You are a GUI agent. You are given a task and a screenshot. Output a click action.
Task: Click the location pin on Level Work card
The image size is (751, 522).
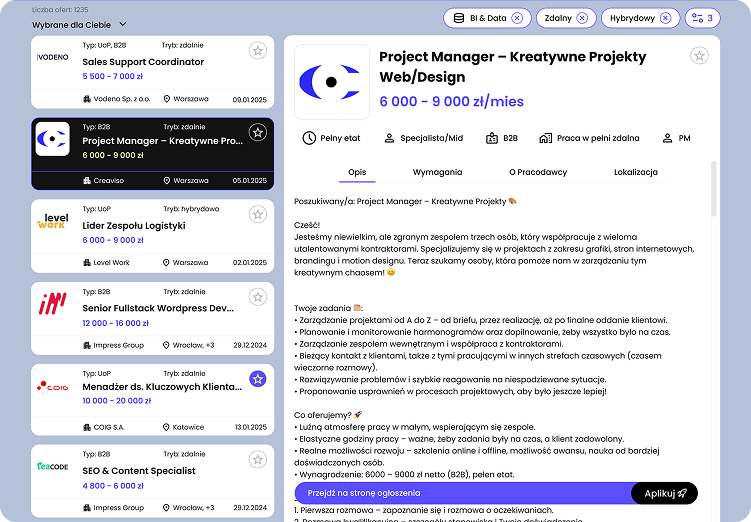(x=166, y=263)
